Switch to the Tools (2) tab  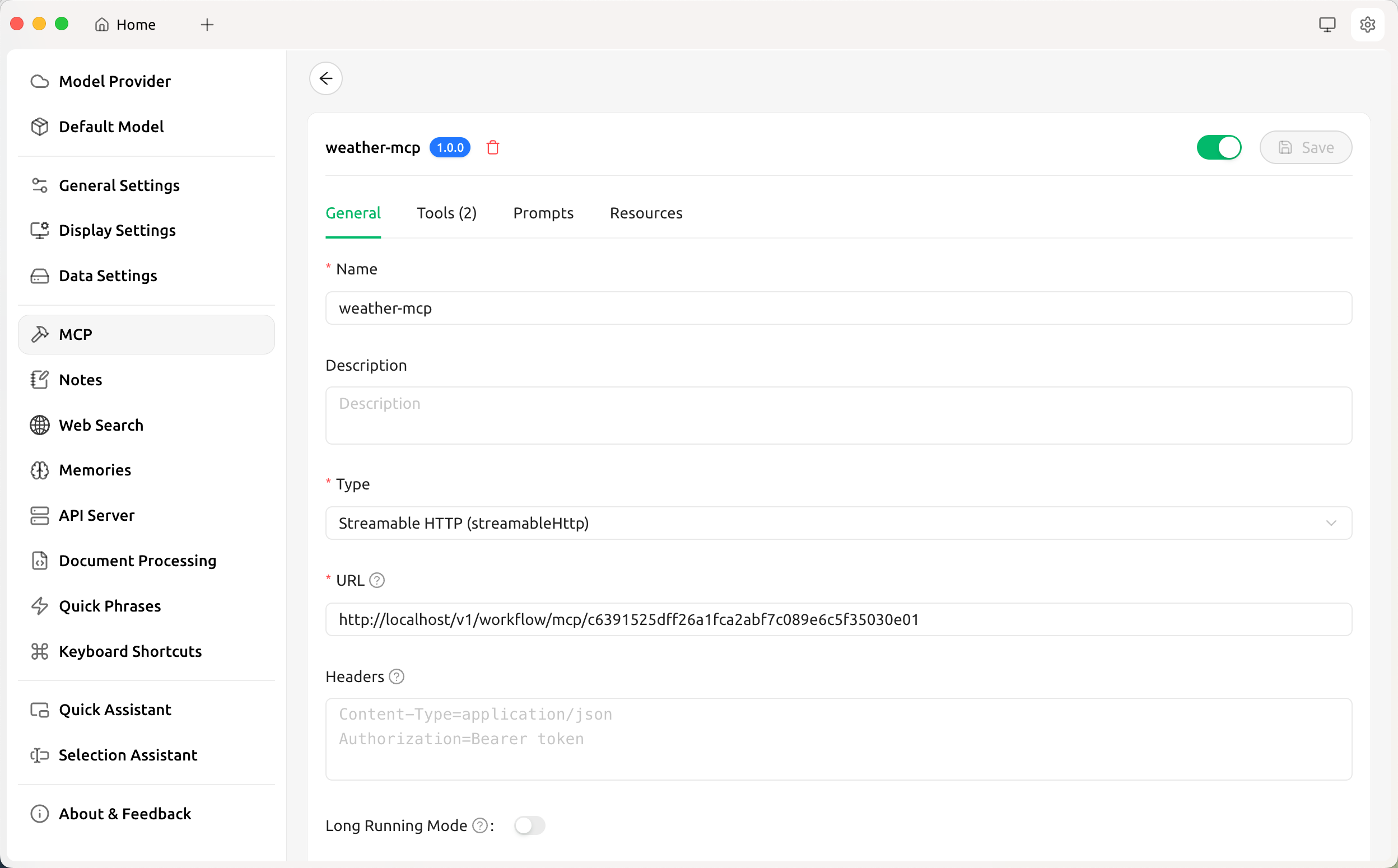coord(446,213)
